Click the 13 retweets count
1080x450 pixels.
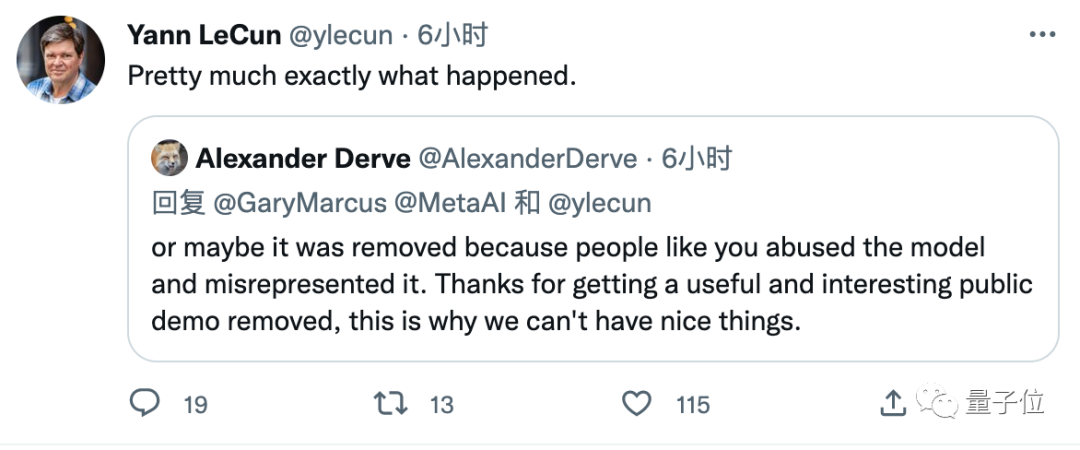click(x=441, y=404)
